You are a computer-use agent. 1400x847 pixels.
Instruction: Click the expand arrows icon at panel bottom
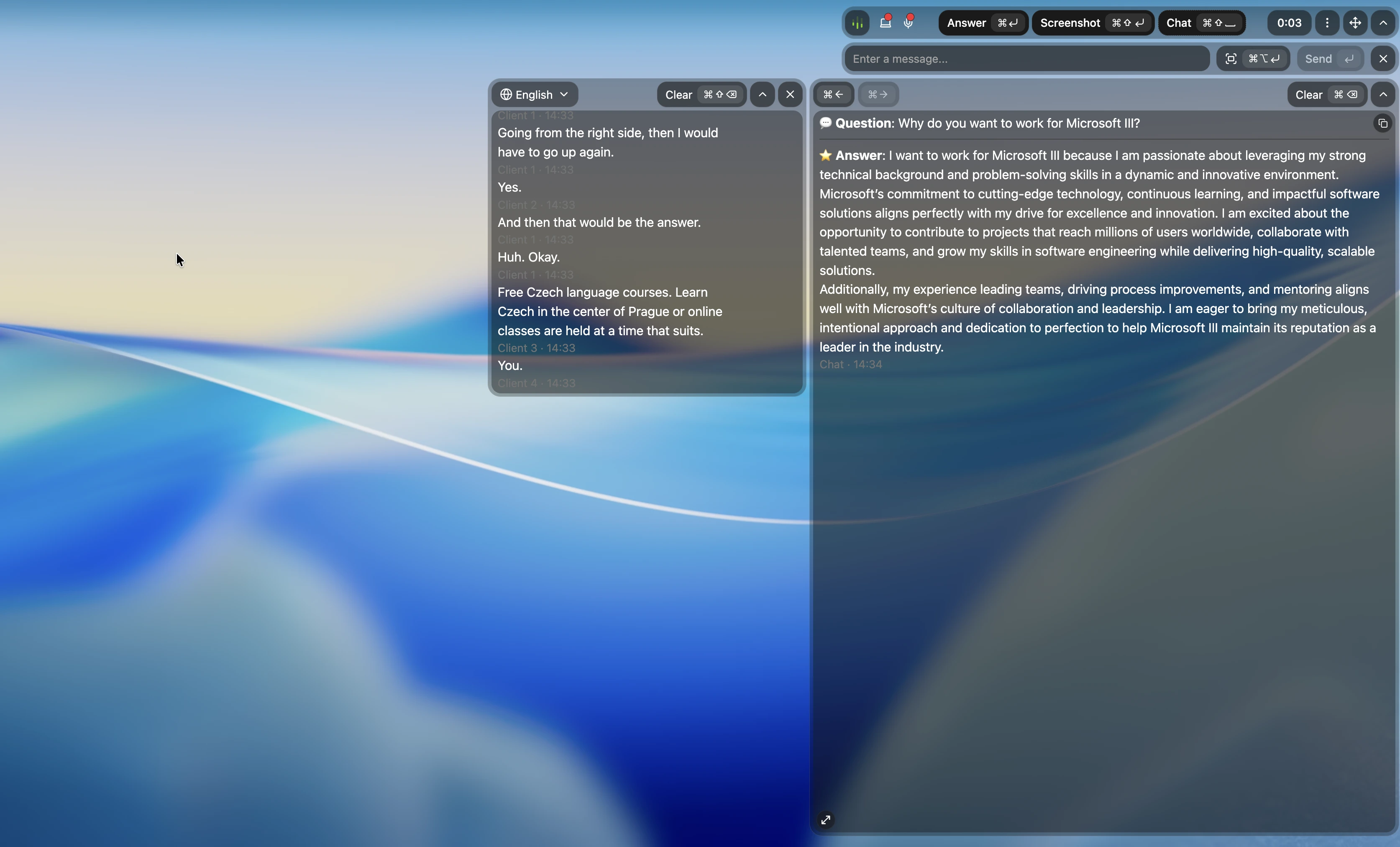pyautogui.click(x=826, y=820)
